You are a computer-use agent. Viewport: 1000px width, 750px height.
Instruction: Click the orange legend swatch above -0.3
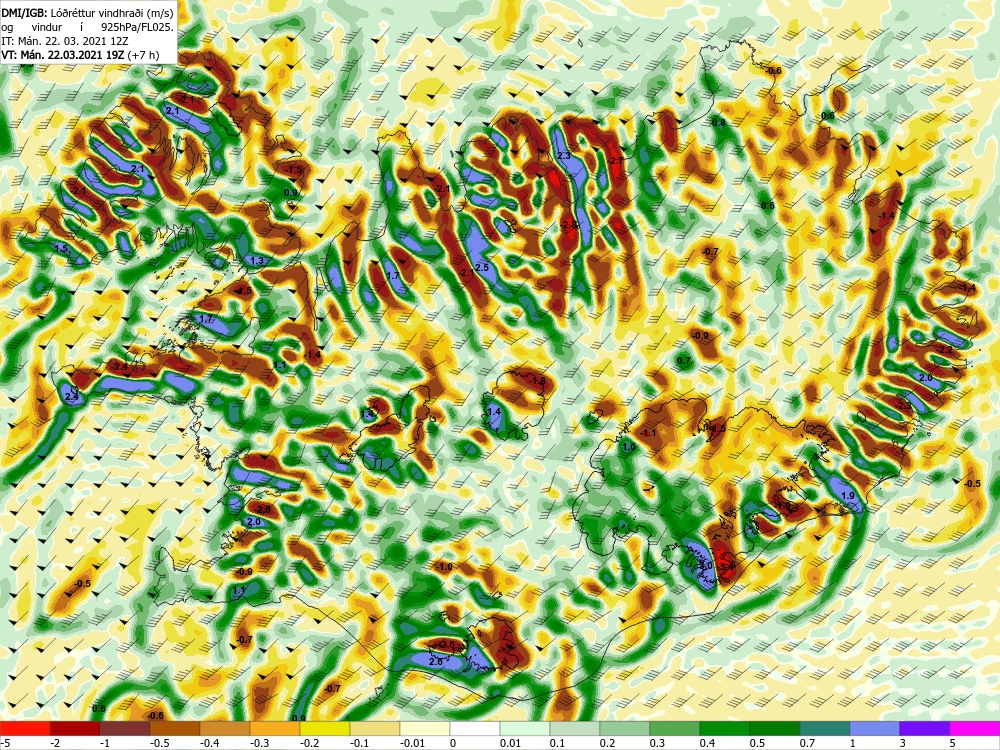click(275, 728)
